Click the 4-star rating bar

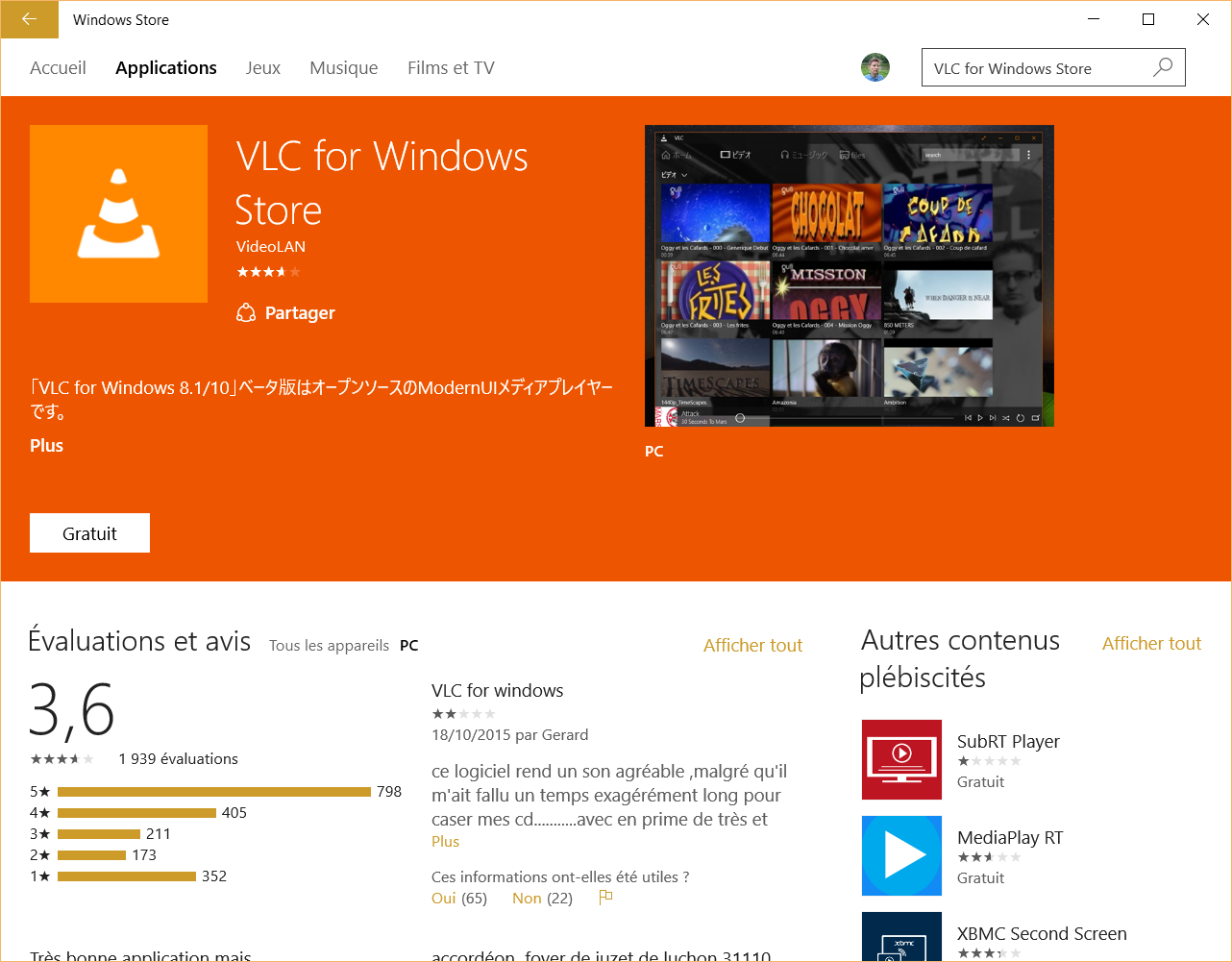click(x=136, y=813)
